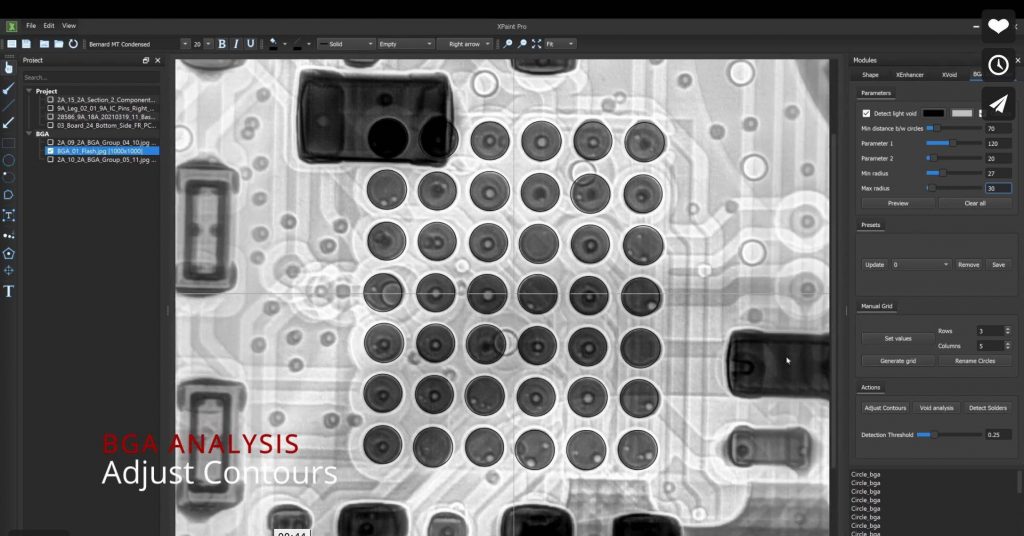The image size is (1024, 536).
Task: Click the save file icon
Action: (x=27, y=44)
